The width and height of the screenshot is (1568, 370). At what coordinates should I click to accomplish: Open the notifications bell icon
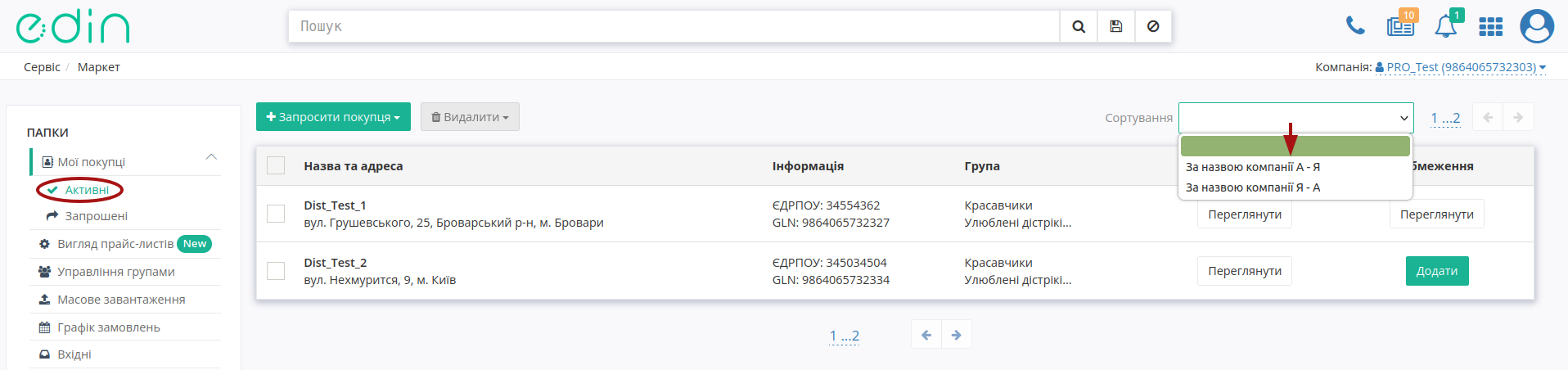(1446, 26)
